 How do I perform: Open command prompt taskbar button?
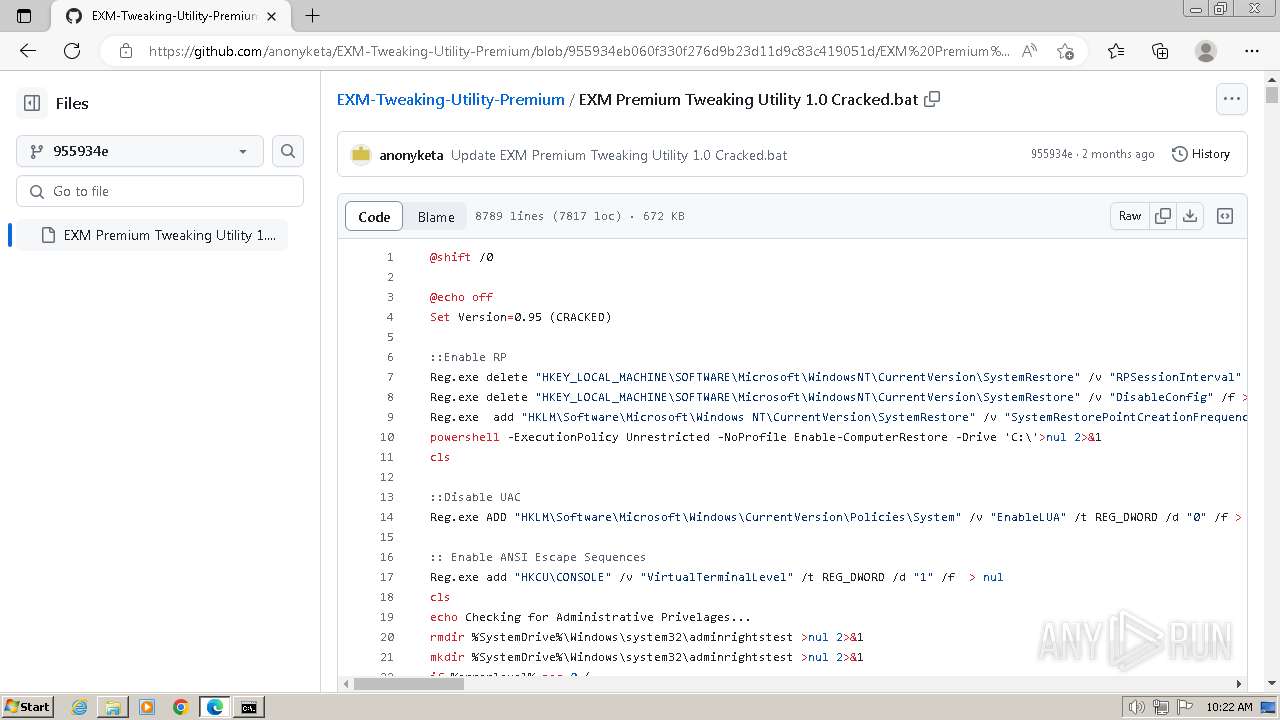coord(248,707)
